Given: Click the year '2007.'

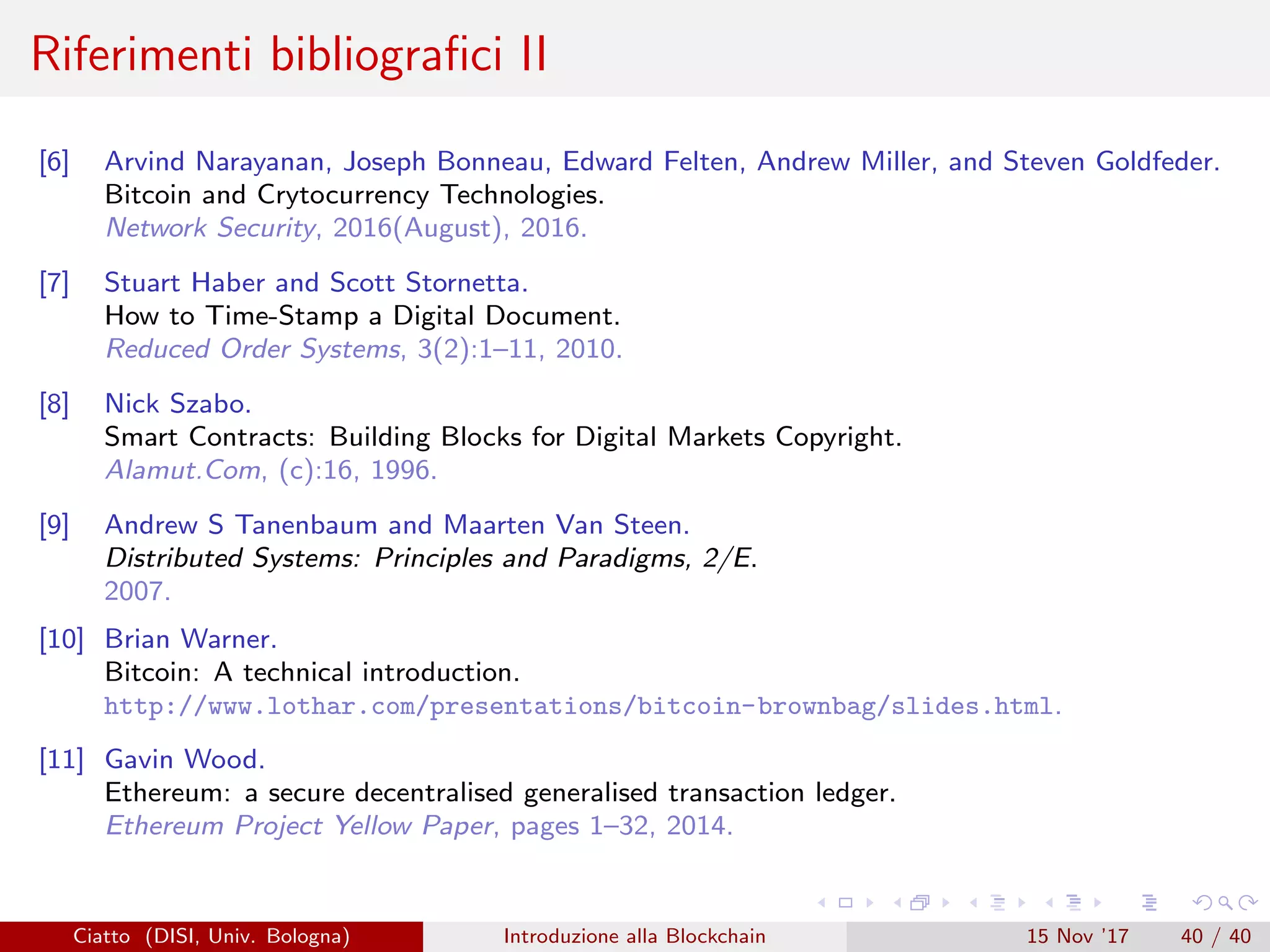Looking at the screenshot, I should point(138,591).
